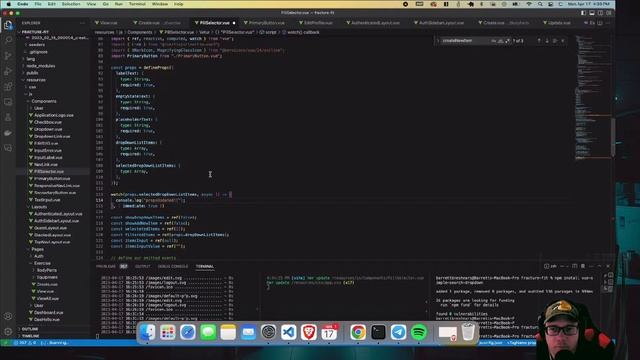
Task: Collapse the Layouts folder
Action: tap(39, 207)
